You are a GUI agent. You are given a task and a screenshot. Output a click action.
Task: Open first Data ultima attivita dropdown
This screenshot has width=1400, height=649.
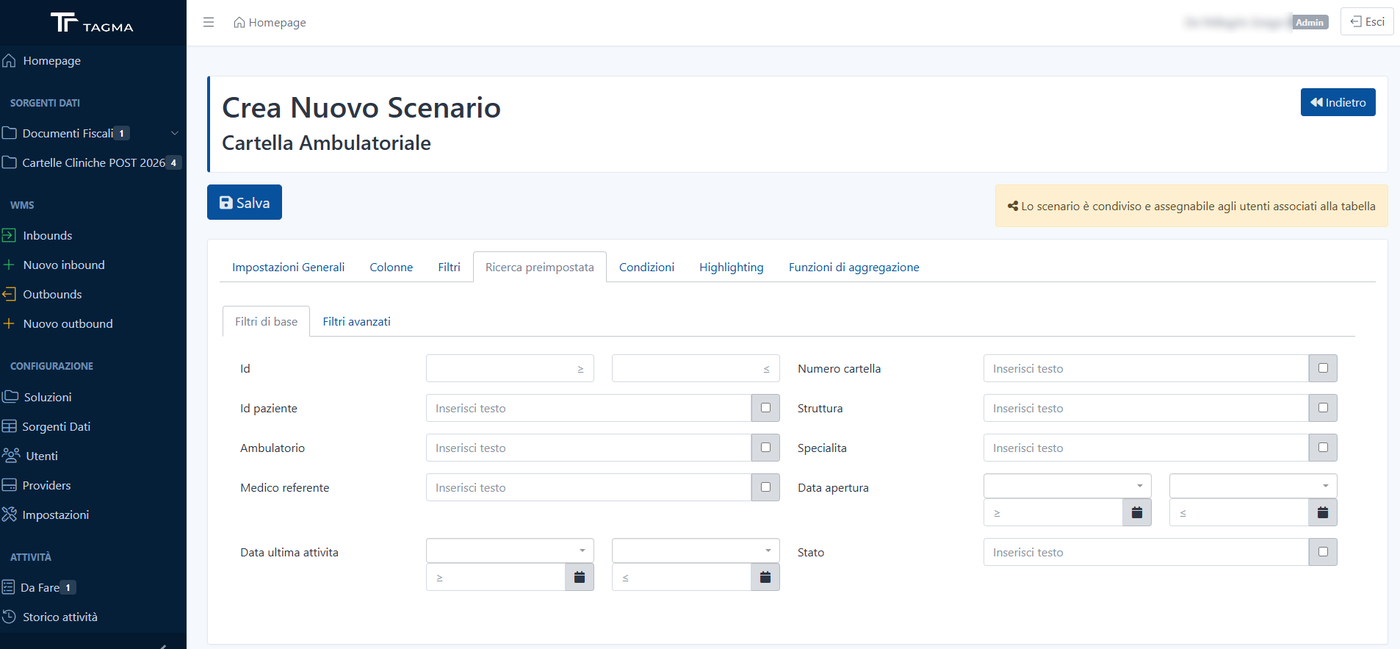pyautogui.click(x=510, y=551)
